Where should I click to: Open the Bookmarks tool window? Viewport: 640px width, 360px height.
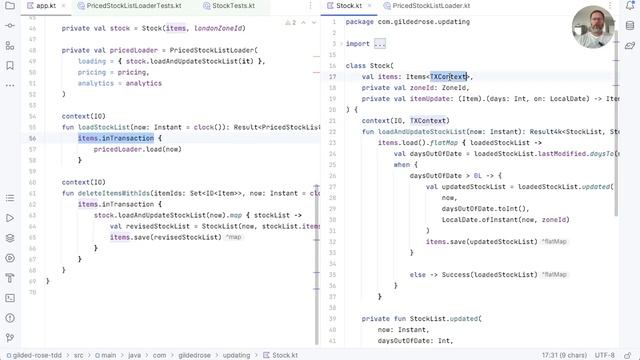tap(10, 65)
